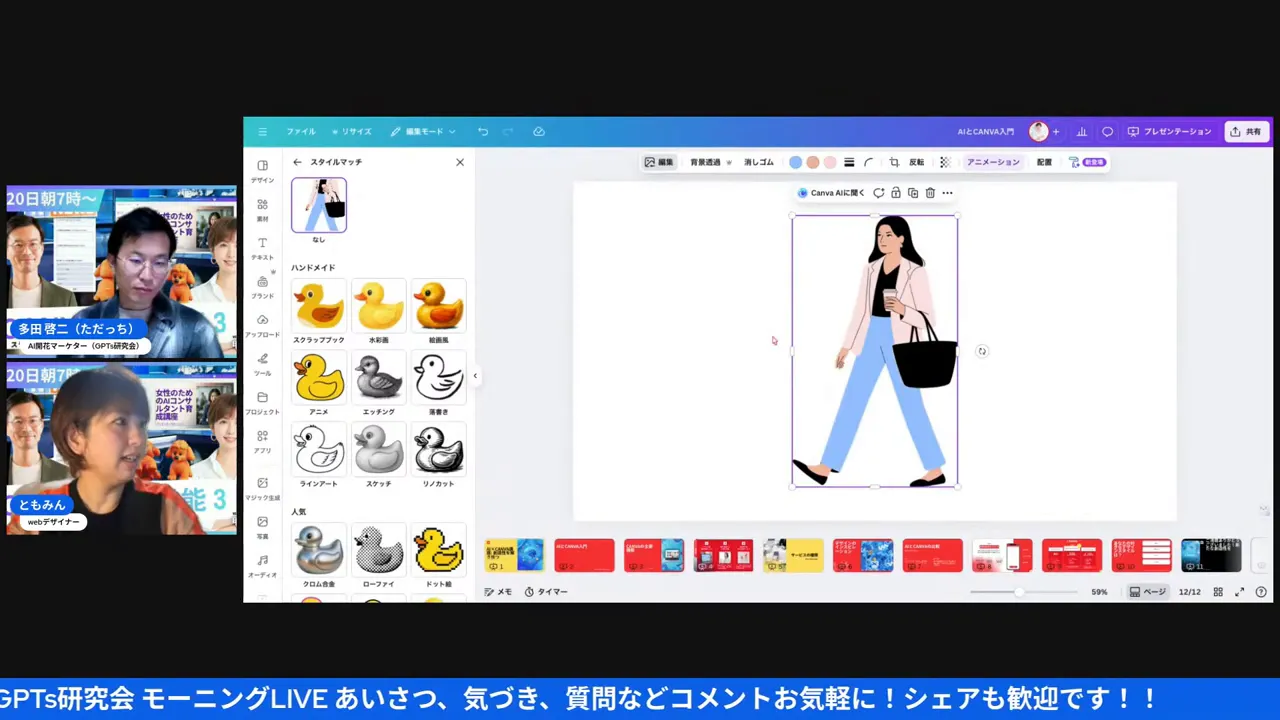Expand the more options menu above the image
Image resolution: width=1280 pixels, height=720 pixels.
(x=947, y=192)
